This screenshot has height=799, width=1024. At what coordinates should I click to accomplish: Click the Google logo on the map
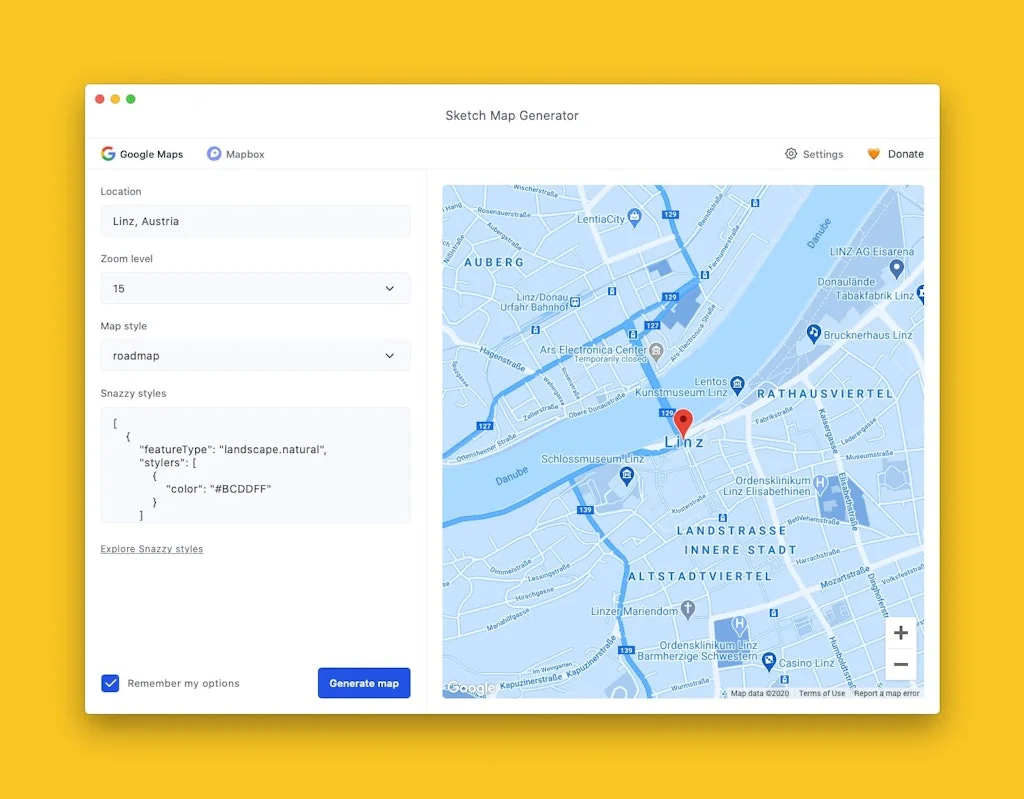point(470,688)
